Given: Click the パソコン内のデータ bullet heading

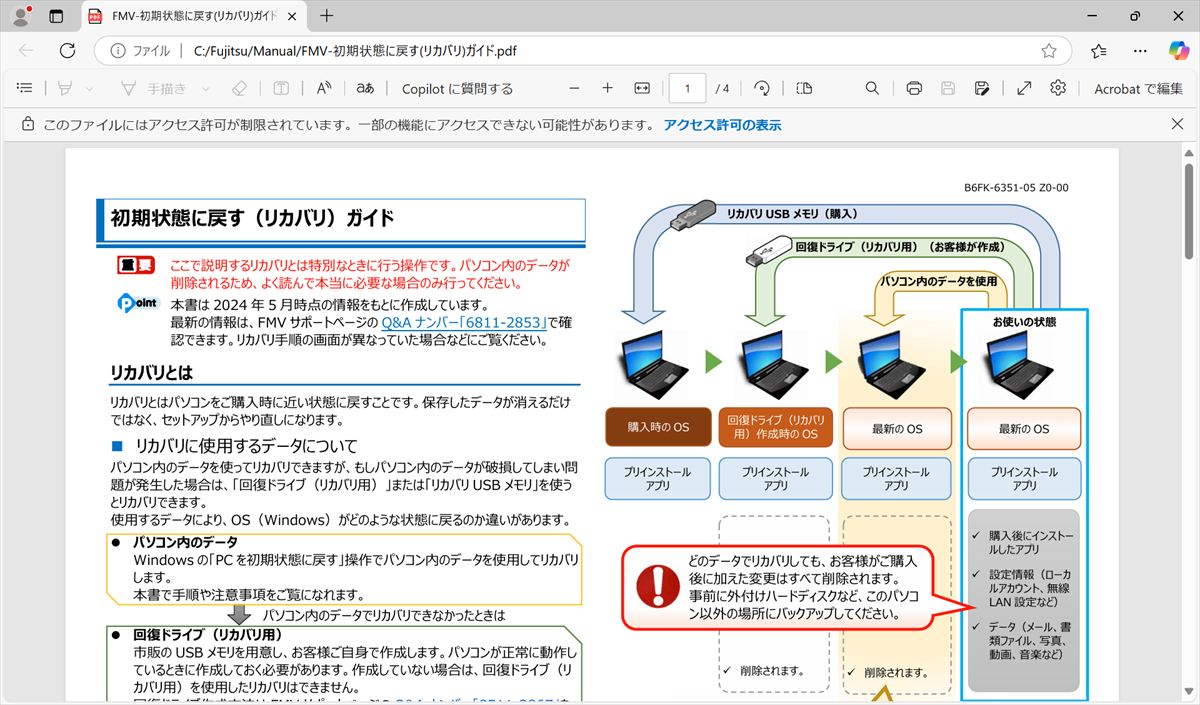Looking at the screenshot, I should point(186,541).
